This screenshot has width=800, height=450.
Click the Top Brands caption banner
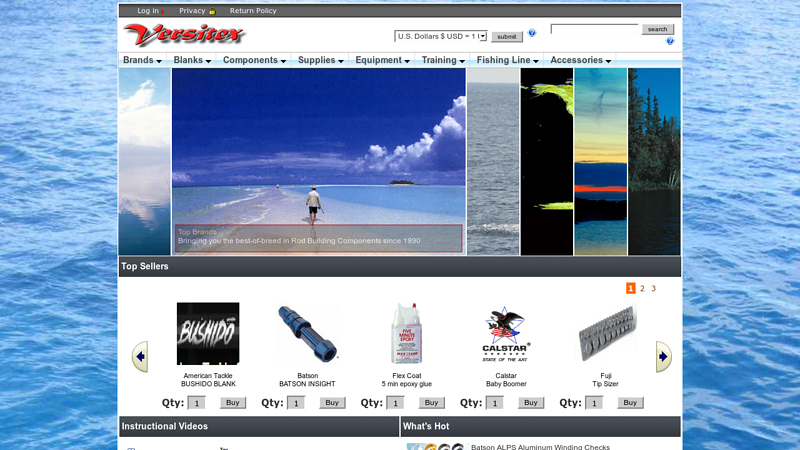318,238
